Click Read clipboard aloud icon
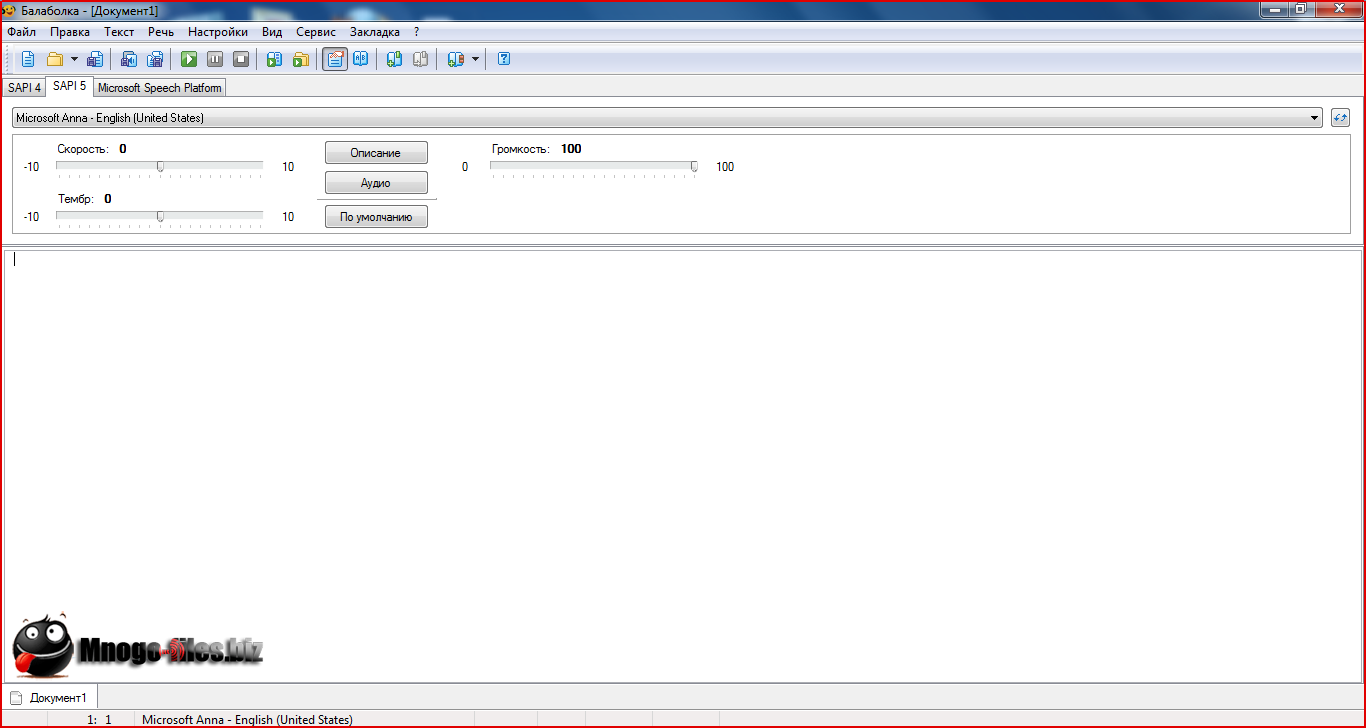The image size is (1366, 728). [274, 59]
